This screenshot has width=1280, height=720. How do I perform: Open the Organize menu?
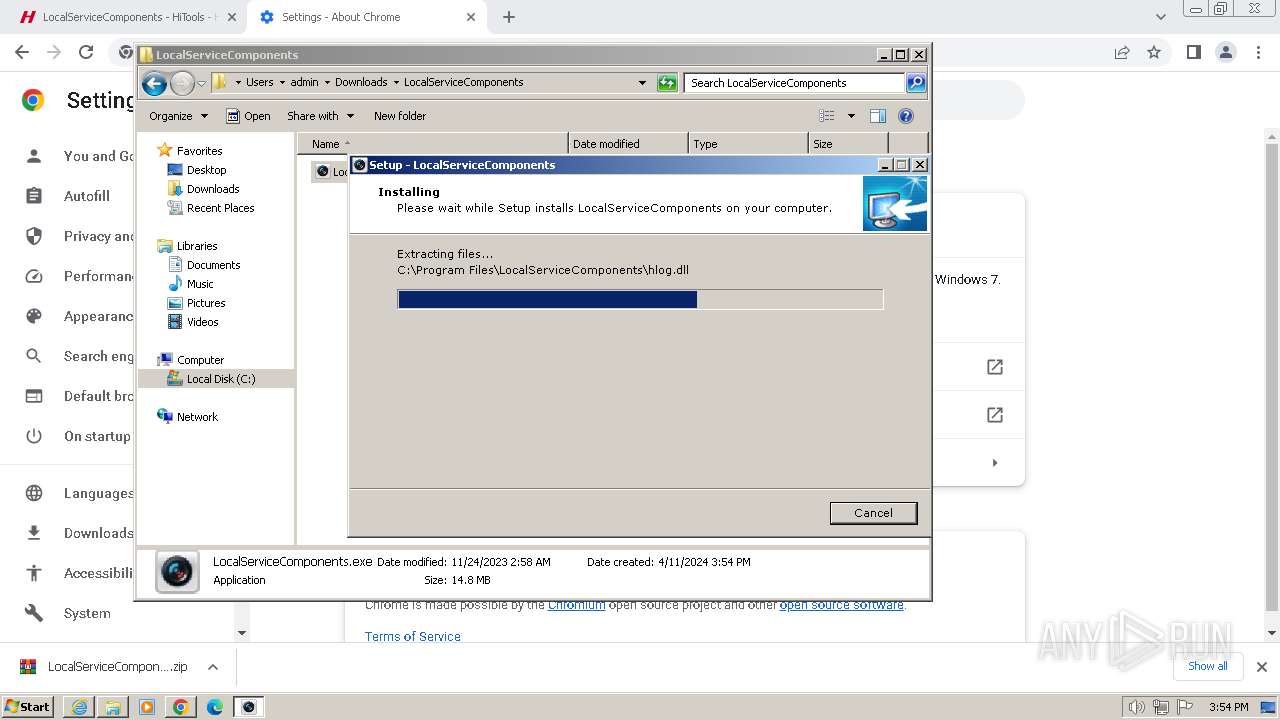[178, 116]
